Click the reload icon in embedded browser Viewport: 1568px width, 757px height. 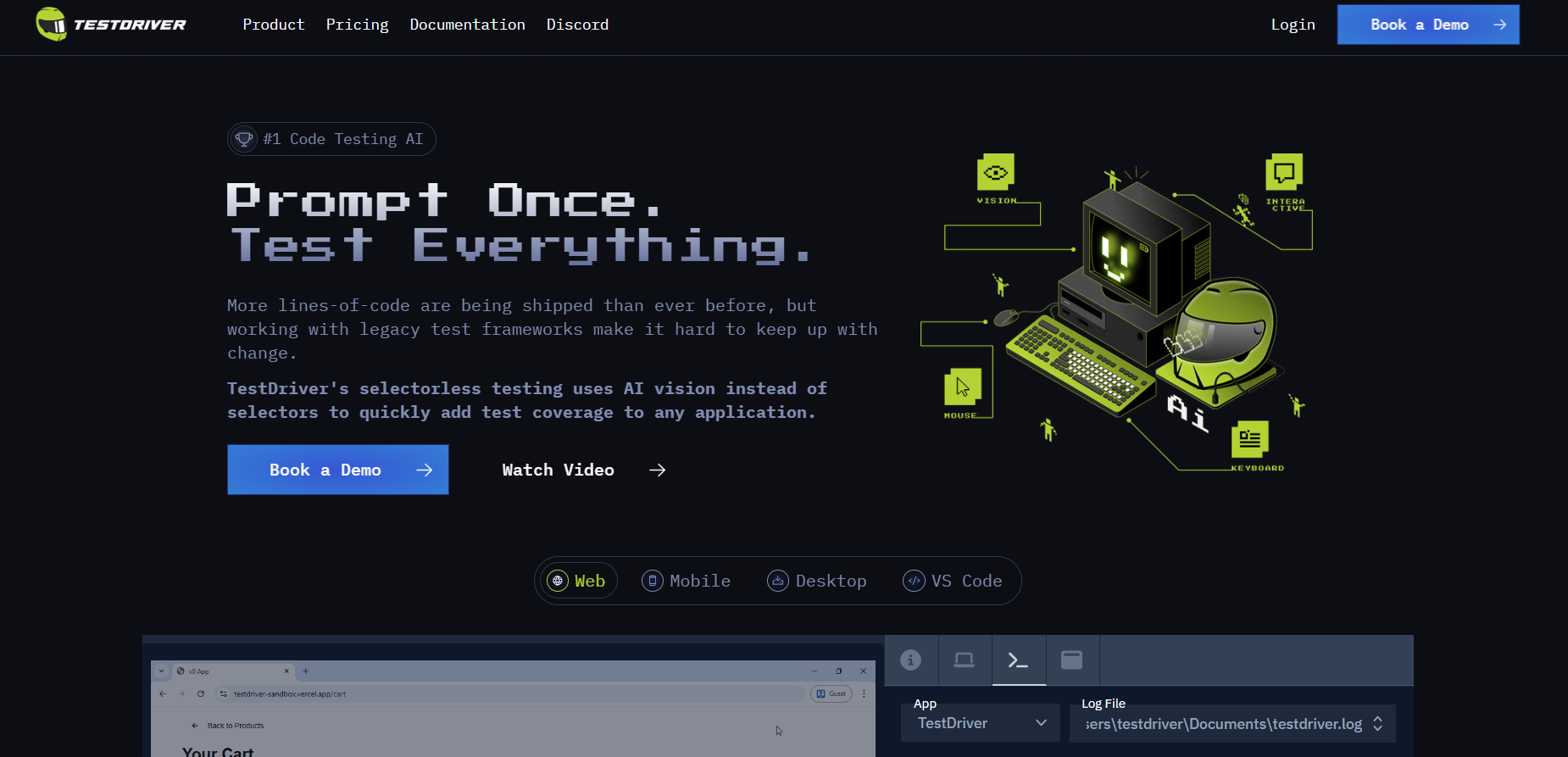point(201,693)
